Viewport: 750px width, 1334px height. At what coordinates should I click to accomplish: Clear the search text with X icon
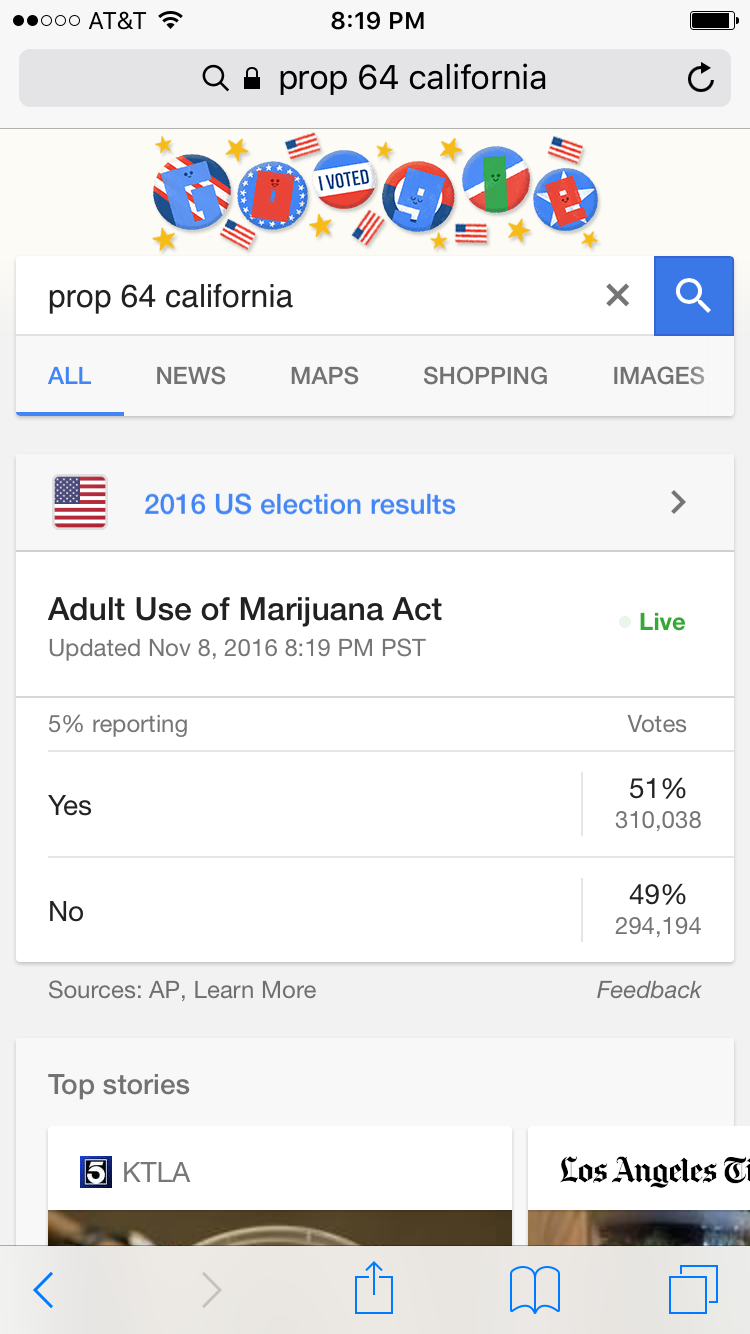(x=618, y=295)
